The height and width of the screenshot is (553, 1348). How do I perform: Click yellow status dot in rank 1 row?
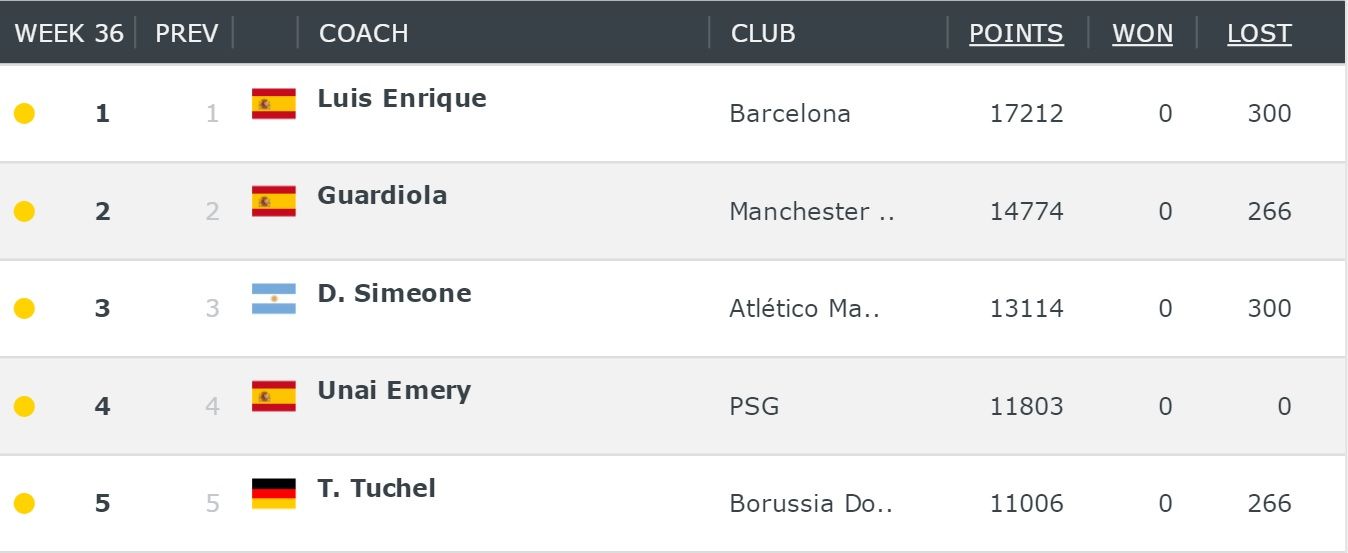pos(25,114)
